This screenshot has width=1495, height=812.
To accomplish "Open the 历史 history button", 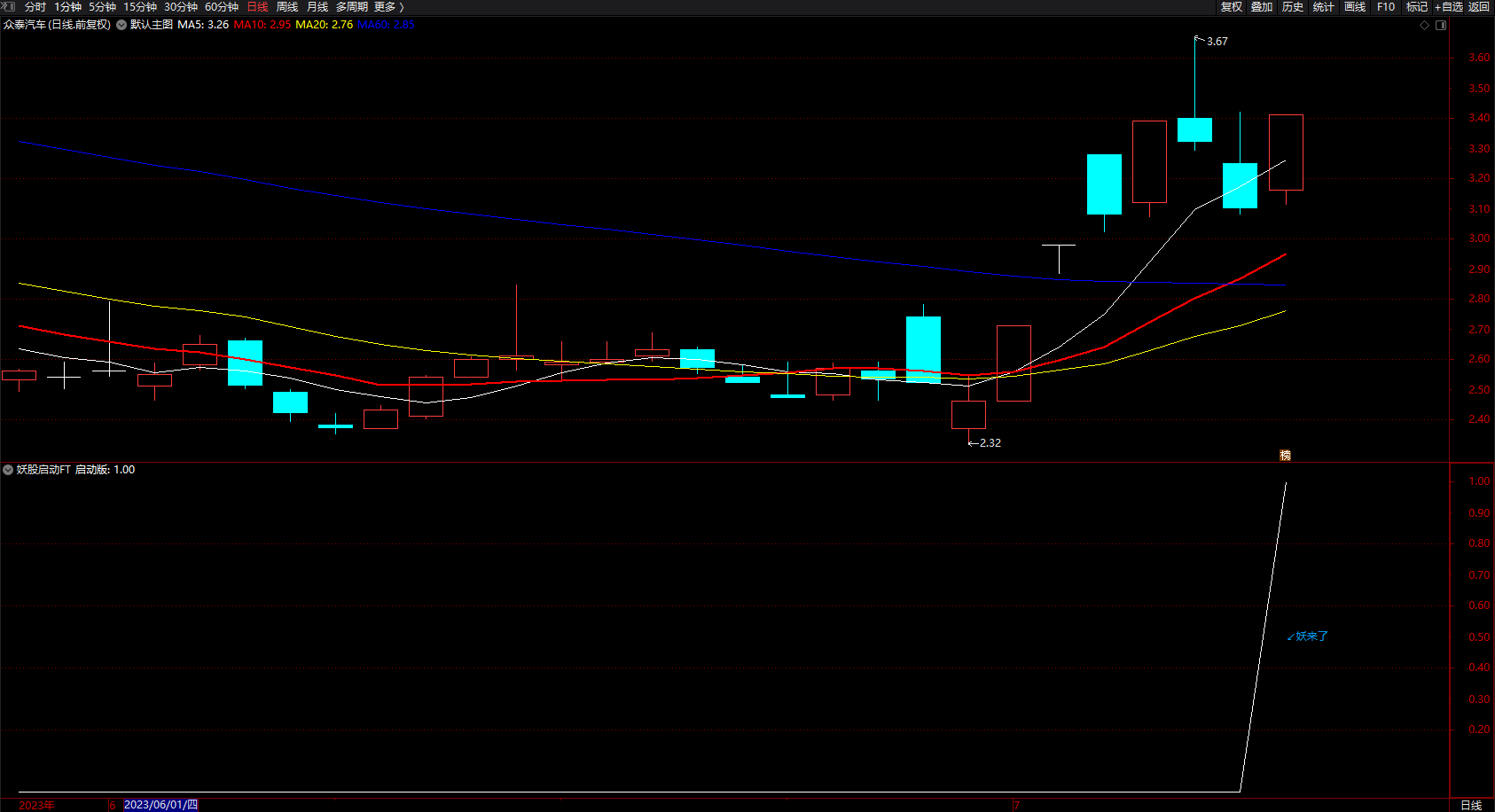I will pos(1293,7).
